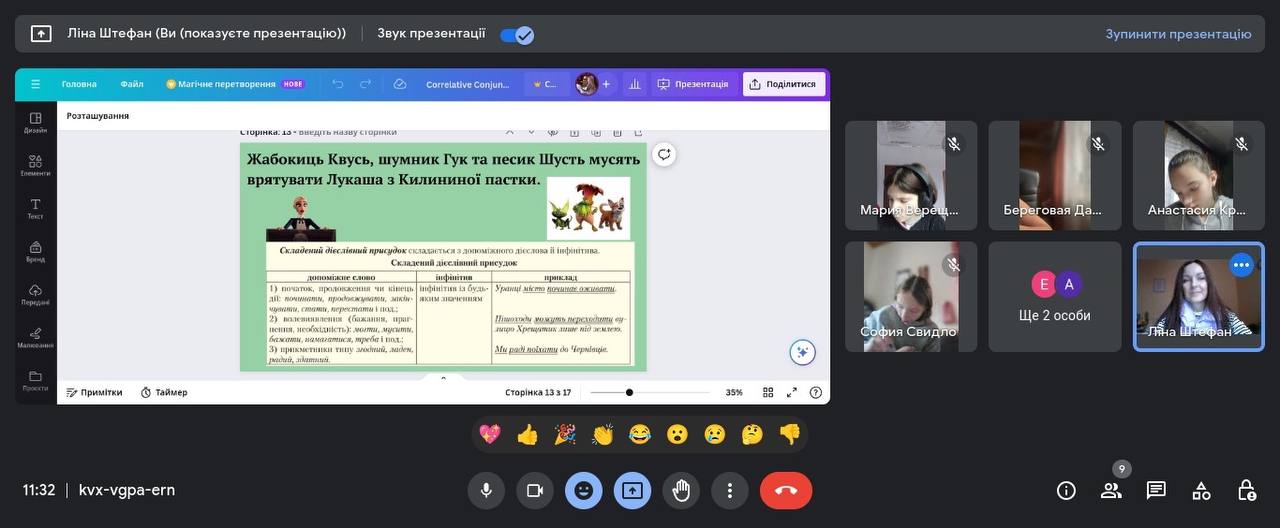Open the emoji reactions button
The width and height of the screenshot is (1280, 528).
583,490
